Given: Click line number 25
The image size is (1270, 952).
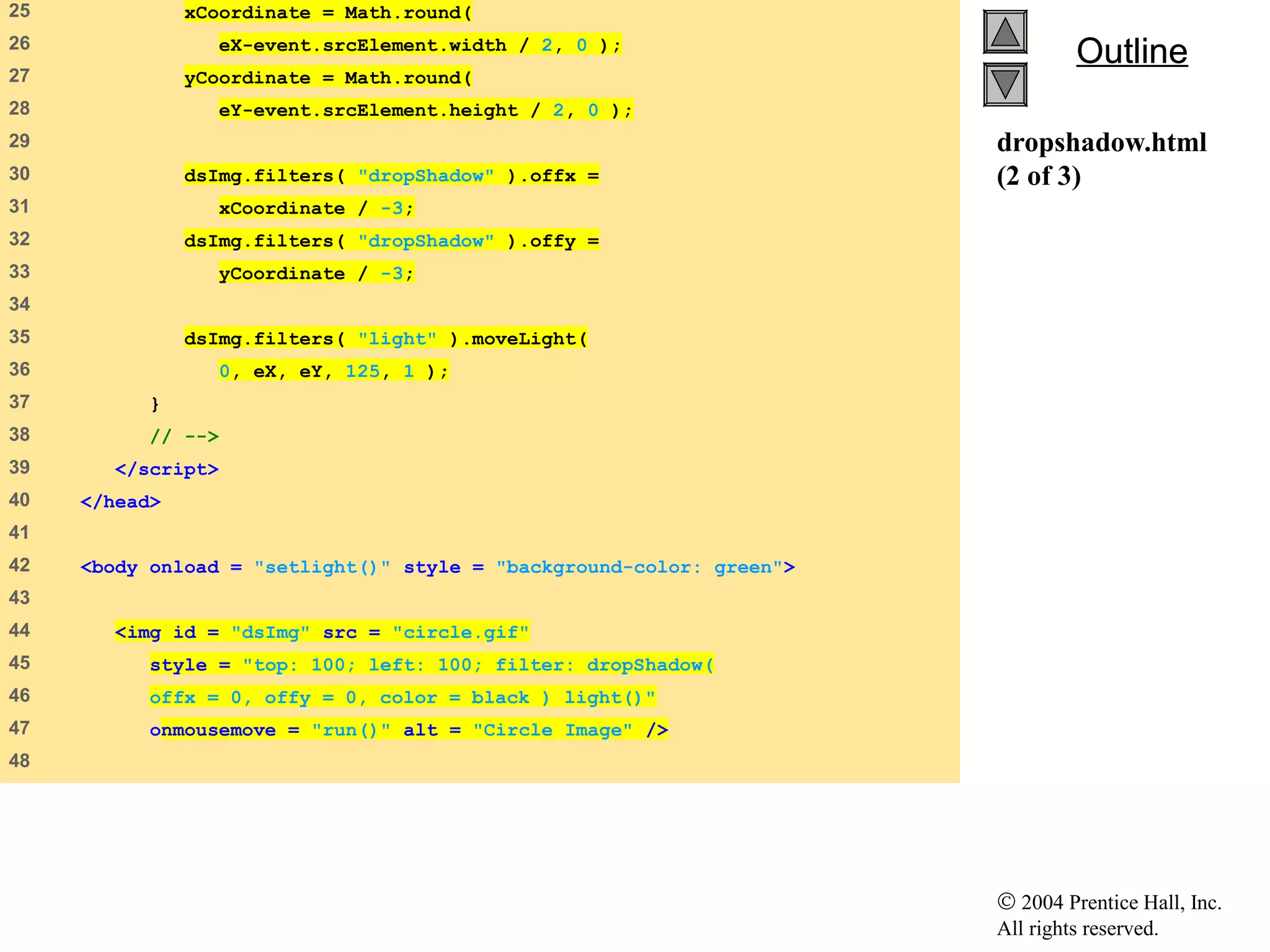Looking at the screenshot, I should (x=20, y=11).
